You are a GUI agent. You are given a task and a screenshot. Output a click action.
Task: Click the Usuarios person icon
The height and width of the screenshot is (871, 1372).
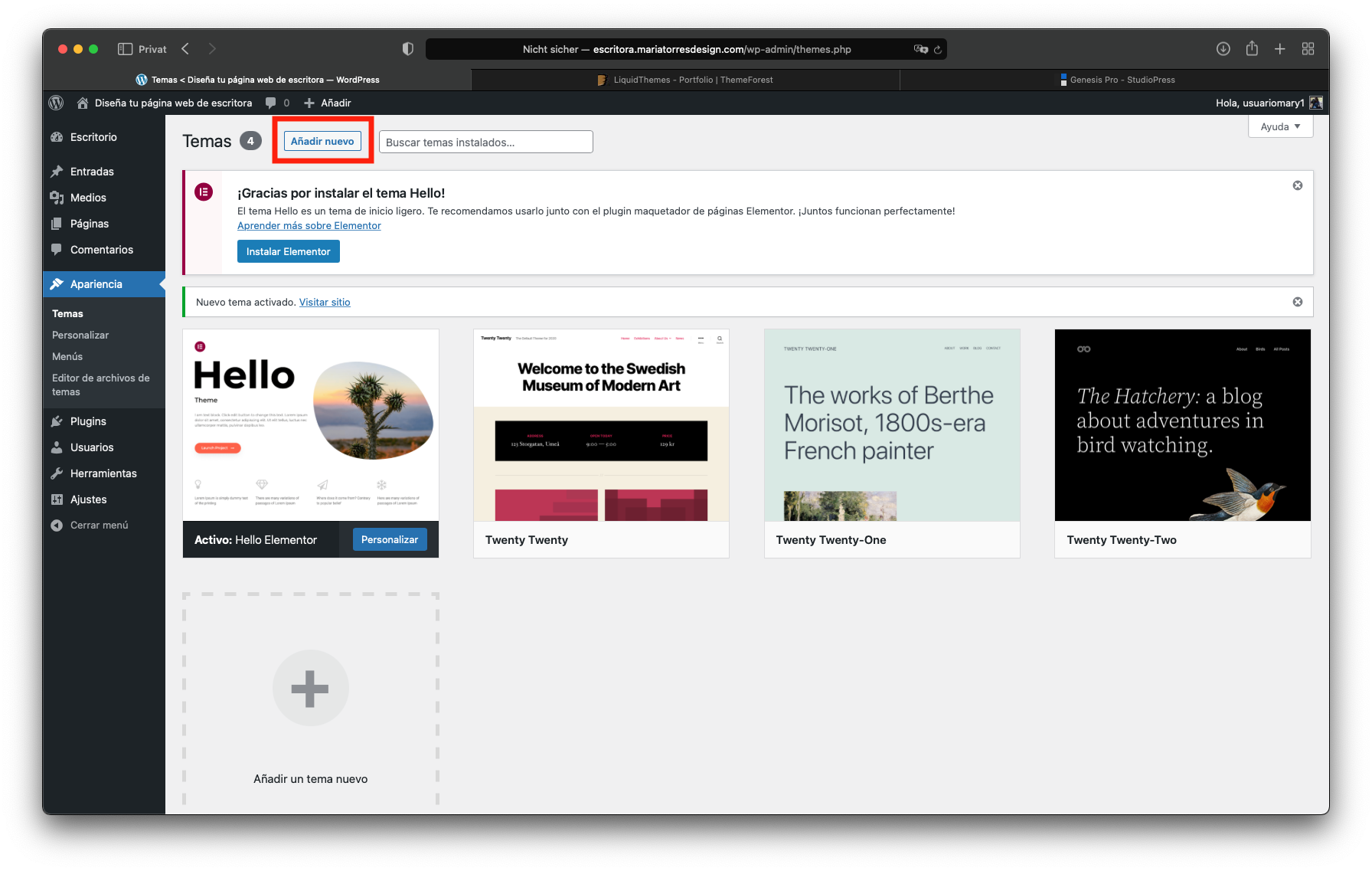click(57, 447)
